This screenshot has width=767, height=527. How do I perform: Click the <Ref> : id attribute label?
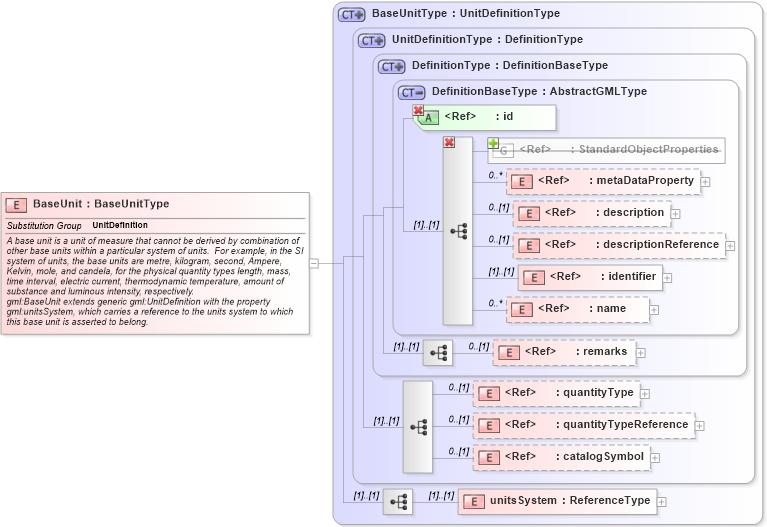pos(478,116)
